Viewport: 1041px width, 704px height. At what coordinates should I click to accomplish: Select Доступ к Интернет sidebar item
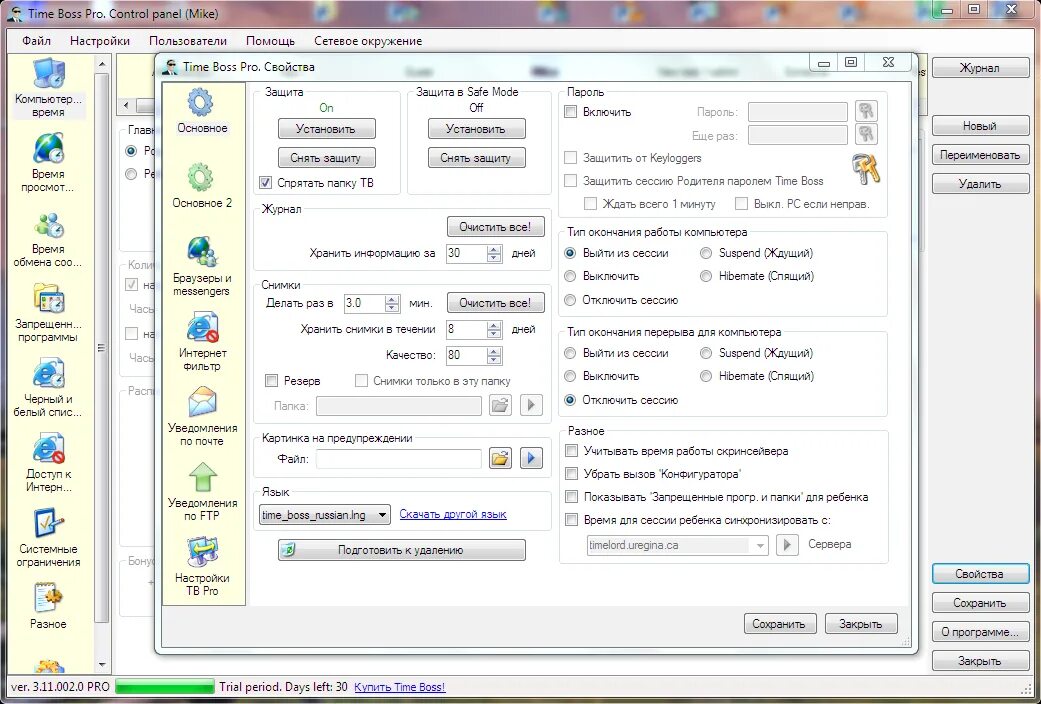48,463
